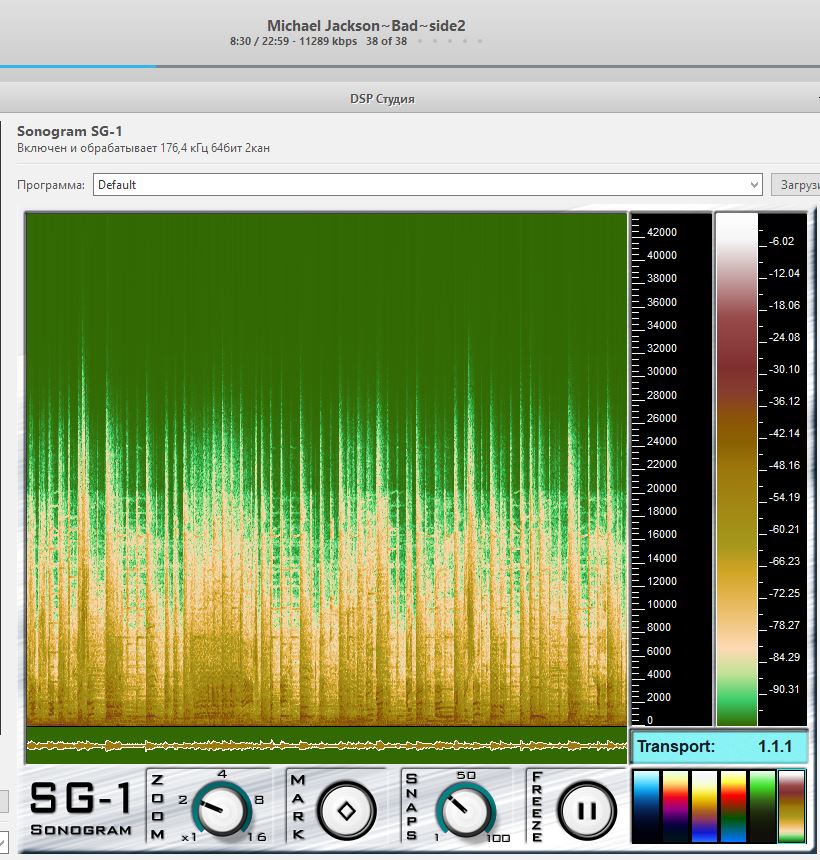Click the waveform strip below the sonogram
The height and width of the screenshot is (860, 820).
326,745
